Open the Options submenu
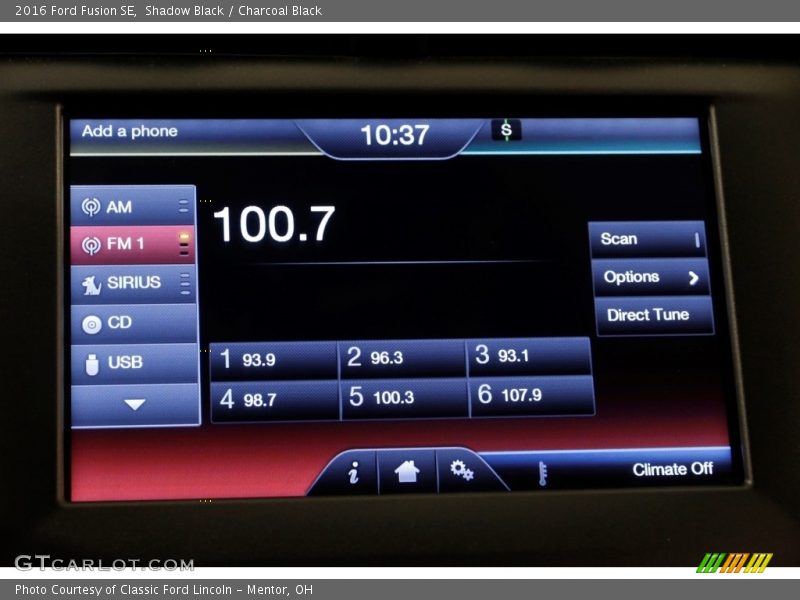The width and height of the screenshot is (800, 600). coord(650,278)
